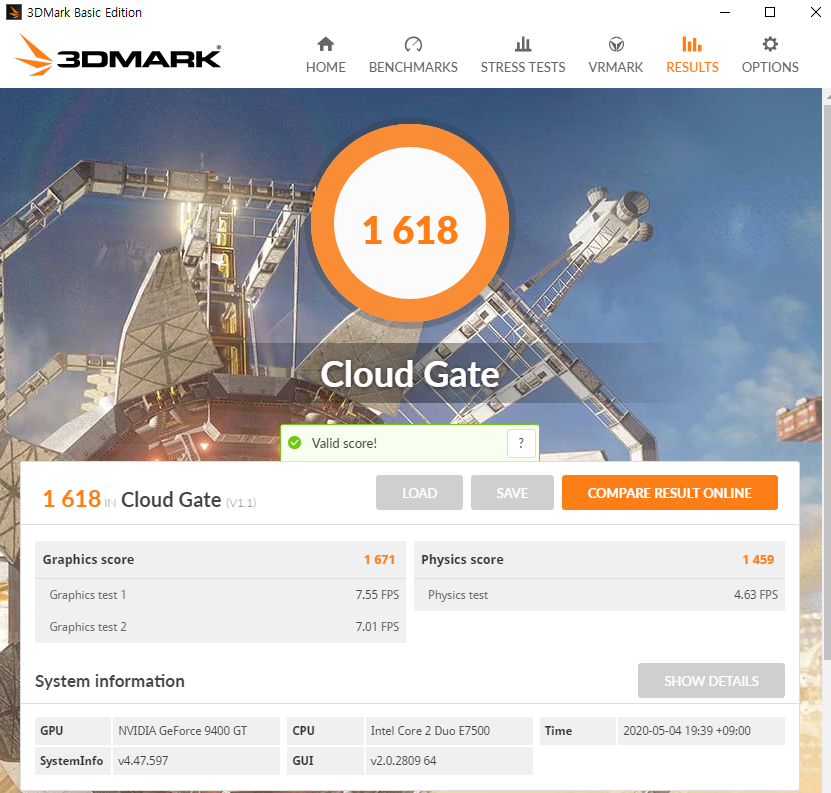Click the GPU field label
This screenshot has width=831, height=793.
tap(51, 730)
